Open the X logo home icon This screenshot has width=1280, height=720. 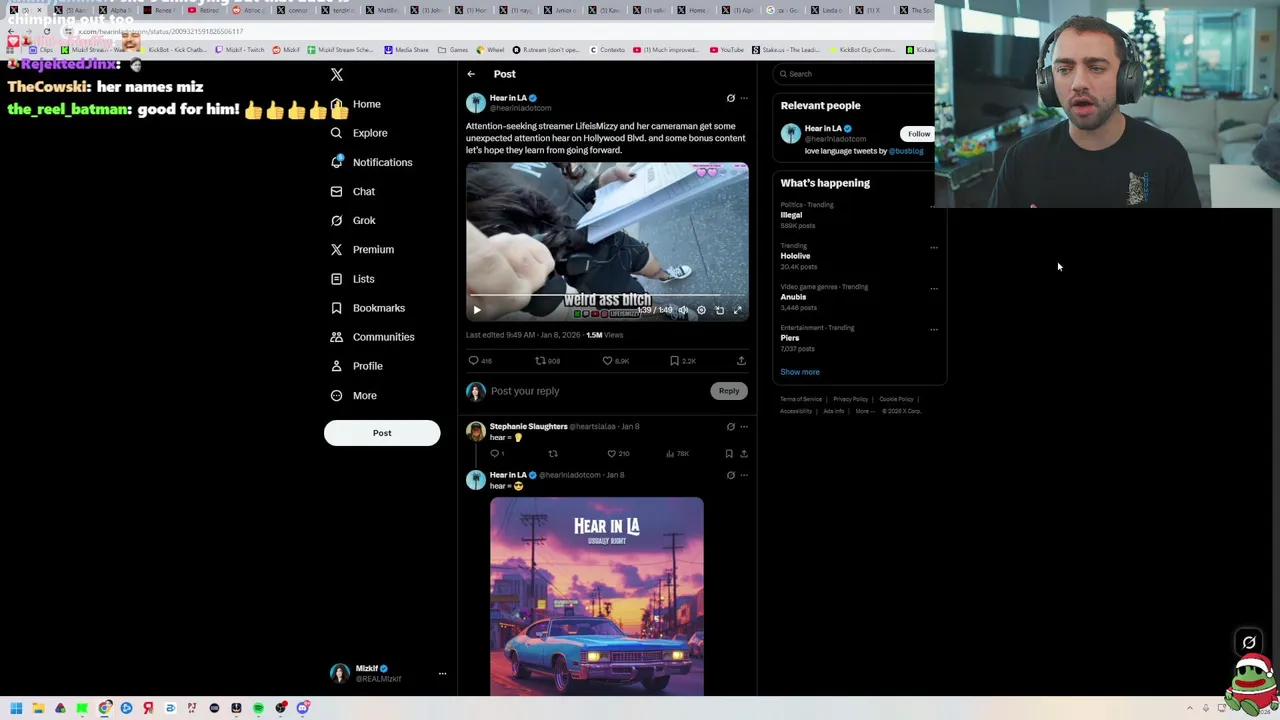(337, 75)
